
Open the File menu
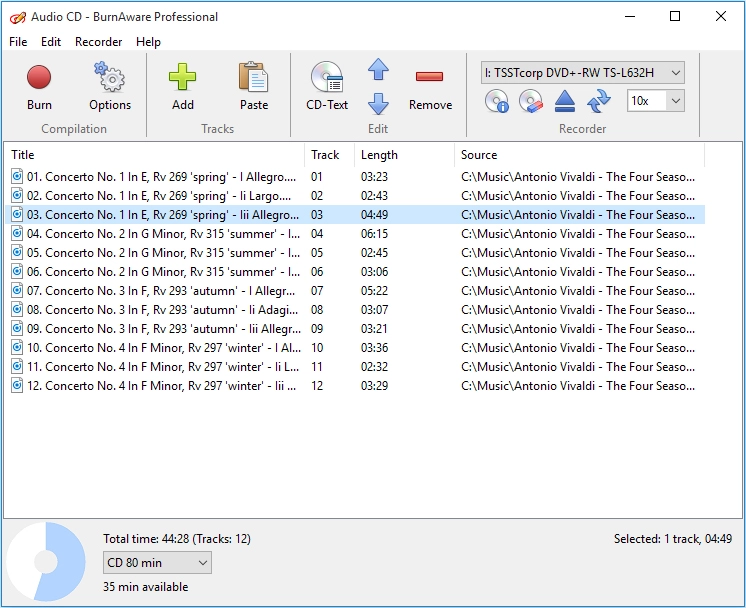pos(18,42)
